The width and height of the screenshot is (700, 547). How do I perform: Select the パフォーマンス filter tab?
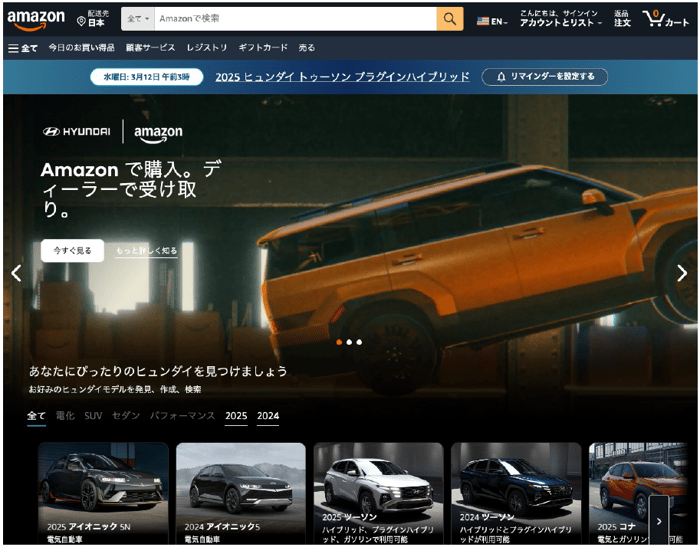pyautogui.click(x=182, y=416)
